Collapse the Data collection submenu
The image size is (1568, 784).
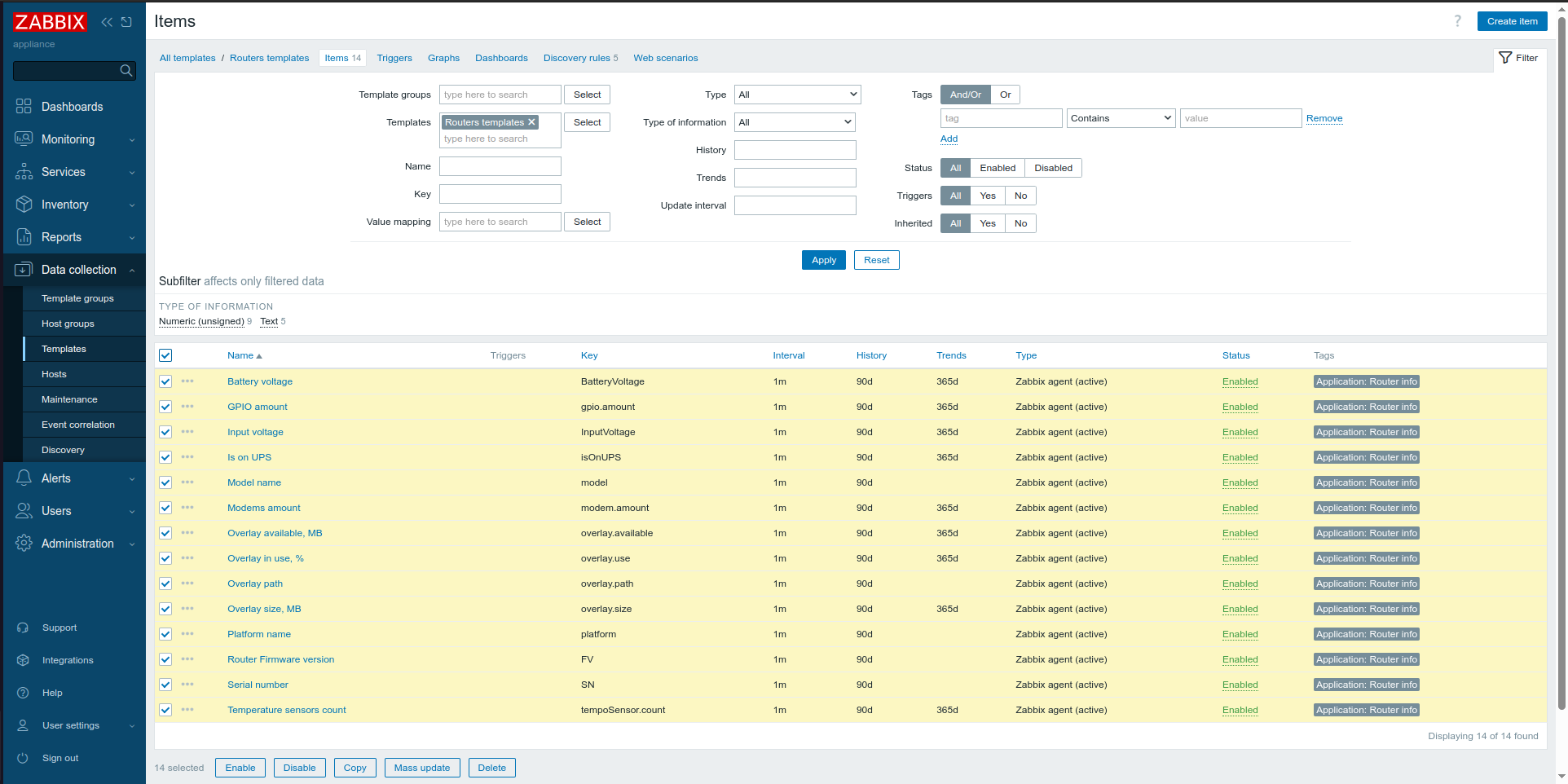78,270
